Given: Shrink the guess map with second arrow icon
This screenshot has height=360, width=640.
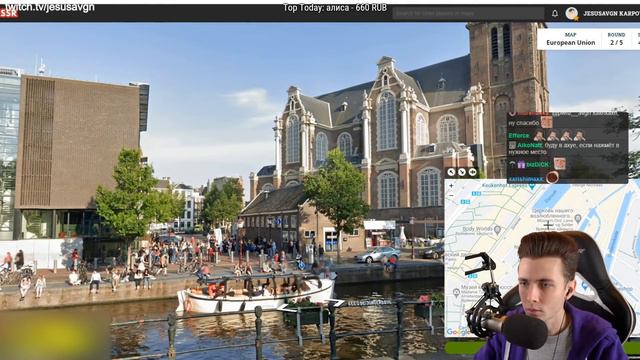Looking at the screenshot, I should pyautogui.click(x=462, y=172).
